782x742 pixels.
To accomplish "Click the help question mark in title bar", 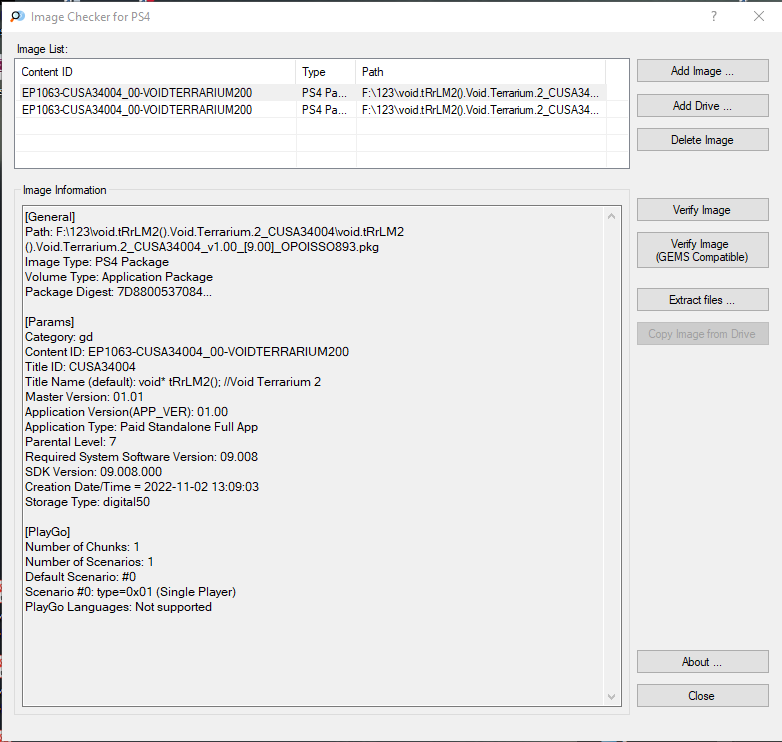I will (x=714, y=16).
